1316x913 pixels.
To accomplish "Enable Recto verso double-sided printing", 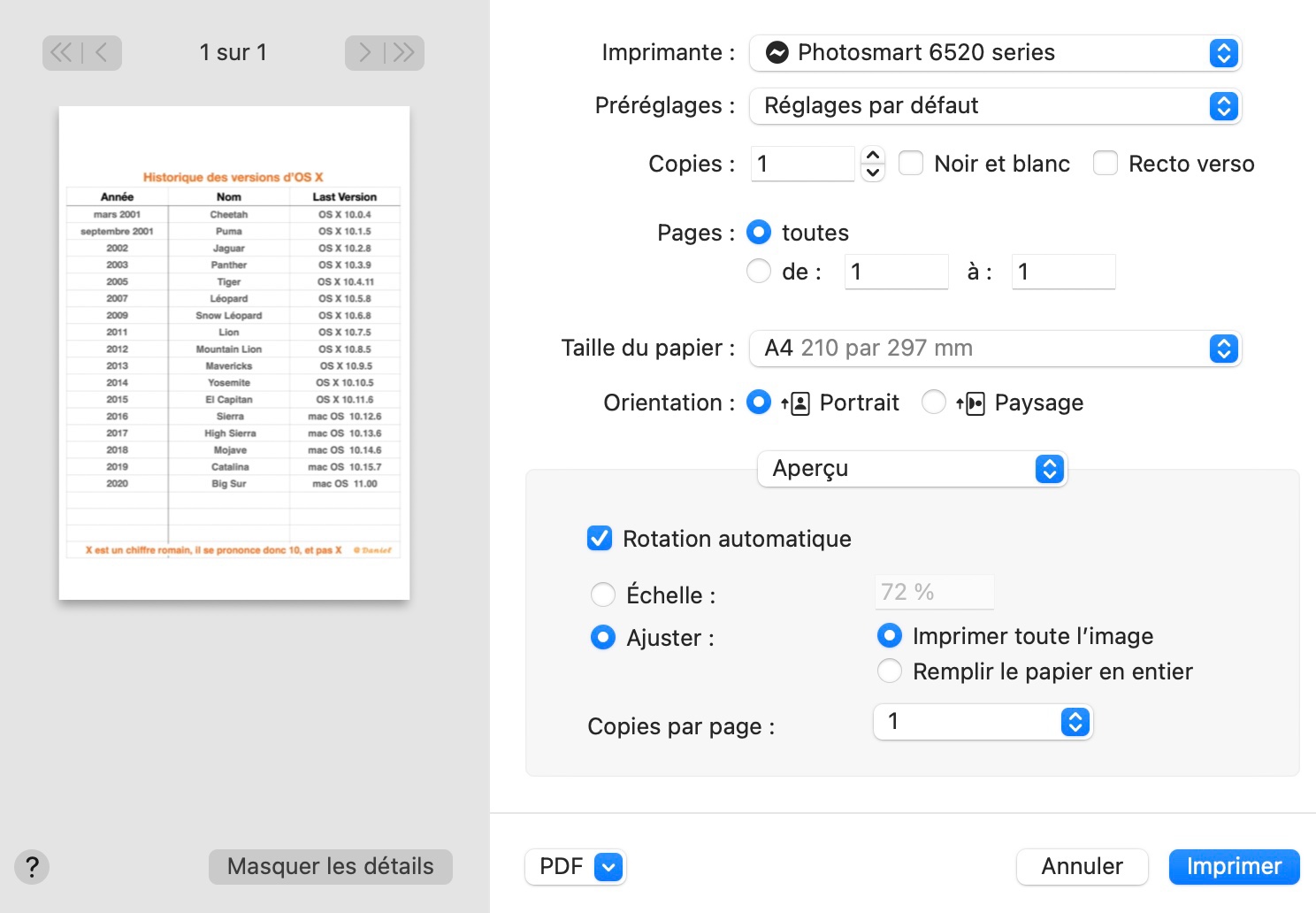I will click(x=1106, y=164).
